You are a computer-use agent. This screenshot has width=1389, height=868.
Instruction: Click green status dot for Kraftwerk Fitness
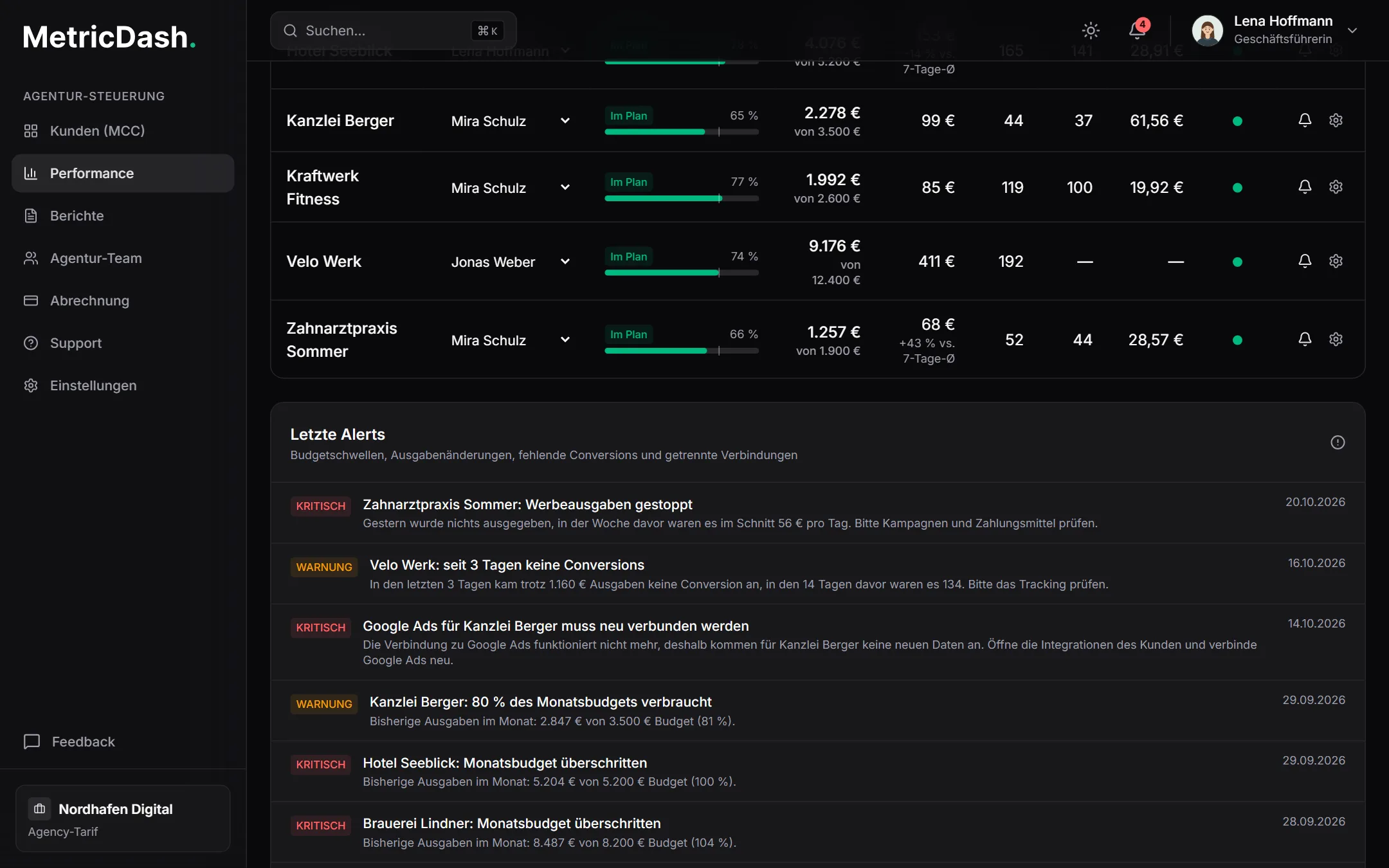click(1237, 188)
